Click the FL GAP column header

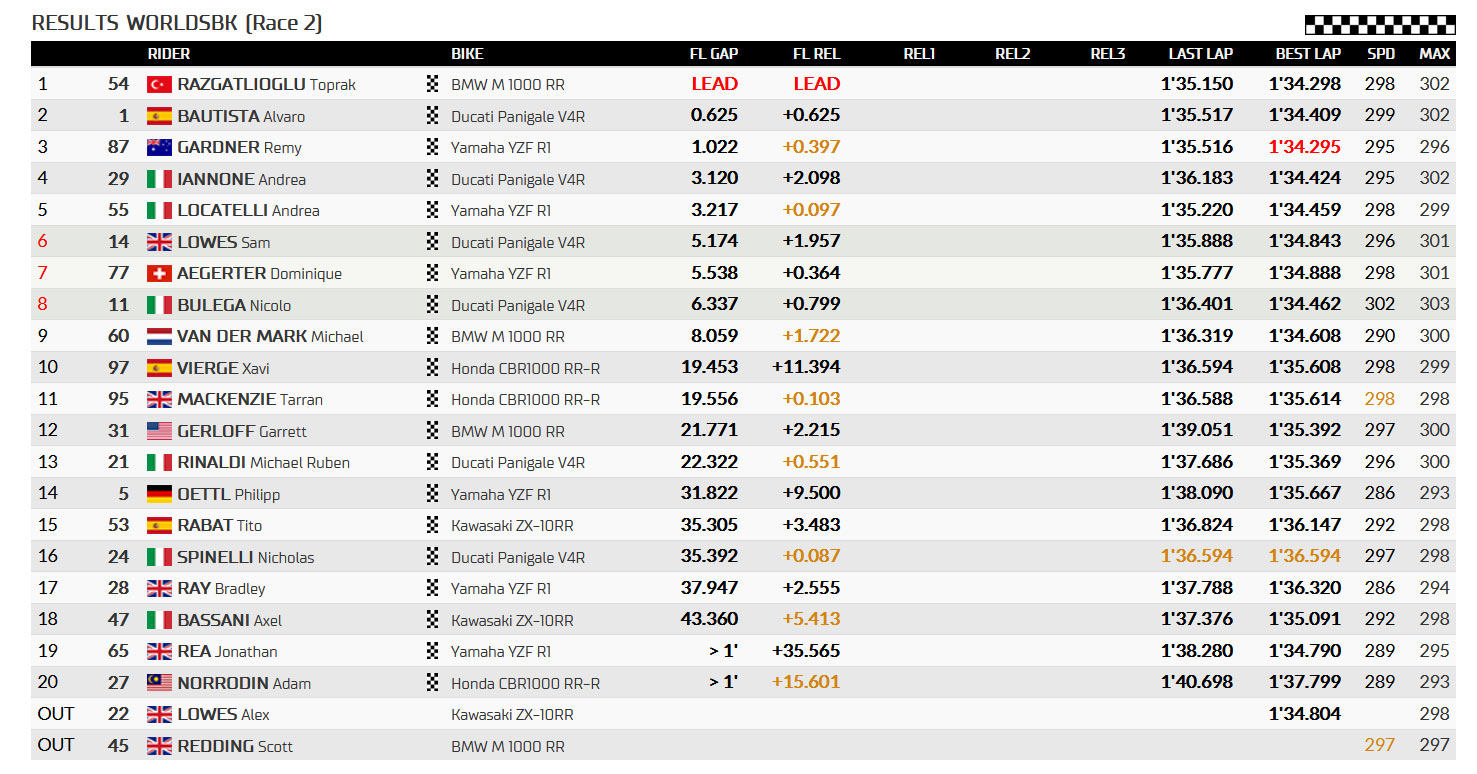click(714, 54)
